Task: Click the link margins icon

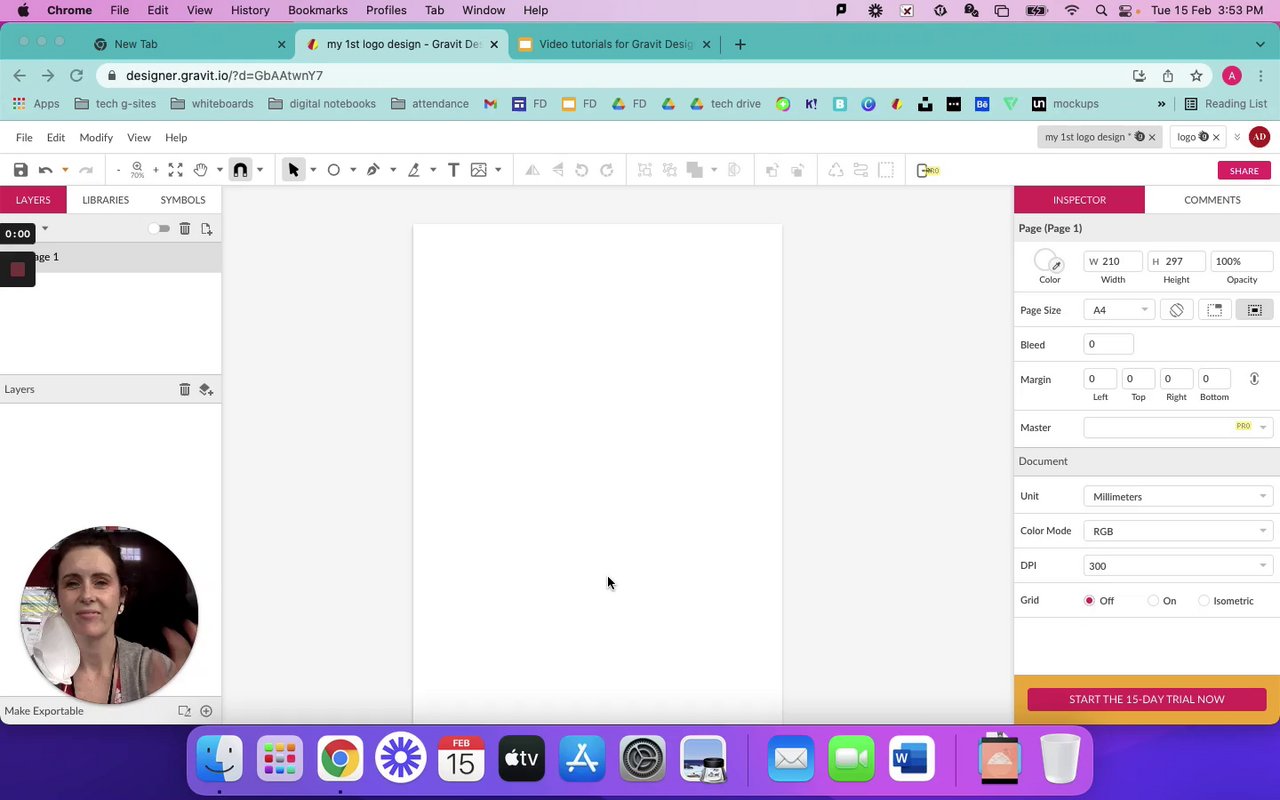Action: click(1254, 379)
